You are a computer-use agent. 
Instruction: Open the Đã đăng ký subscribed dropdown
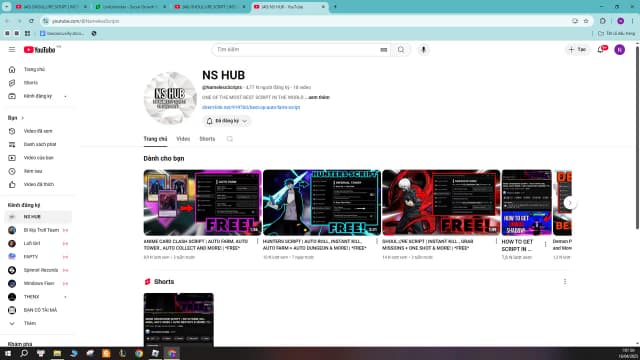tap(227, 121)
